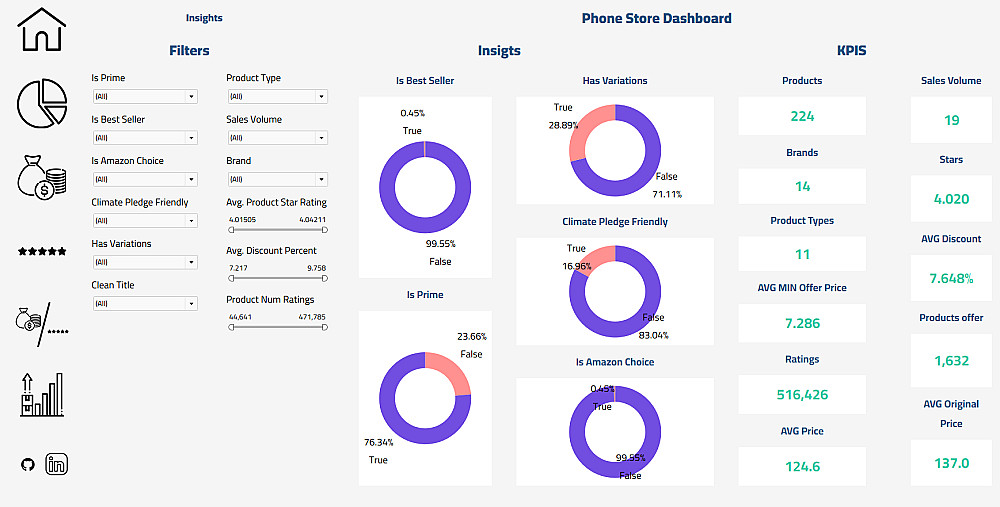Go to the home page icon
This screenshot has width=1000, height=507.
[42, 30]
